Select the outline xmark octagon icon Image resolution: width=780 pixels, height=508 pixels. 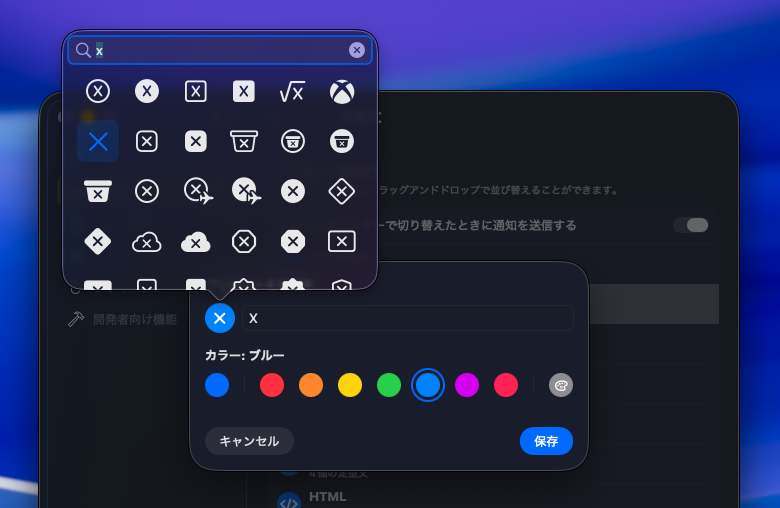click(x=244, y=242)
